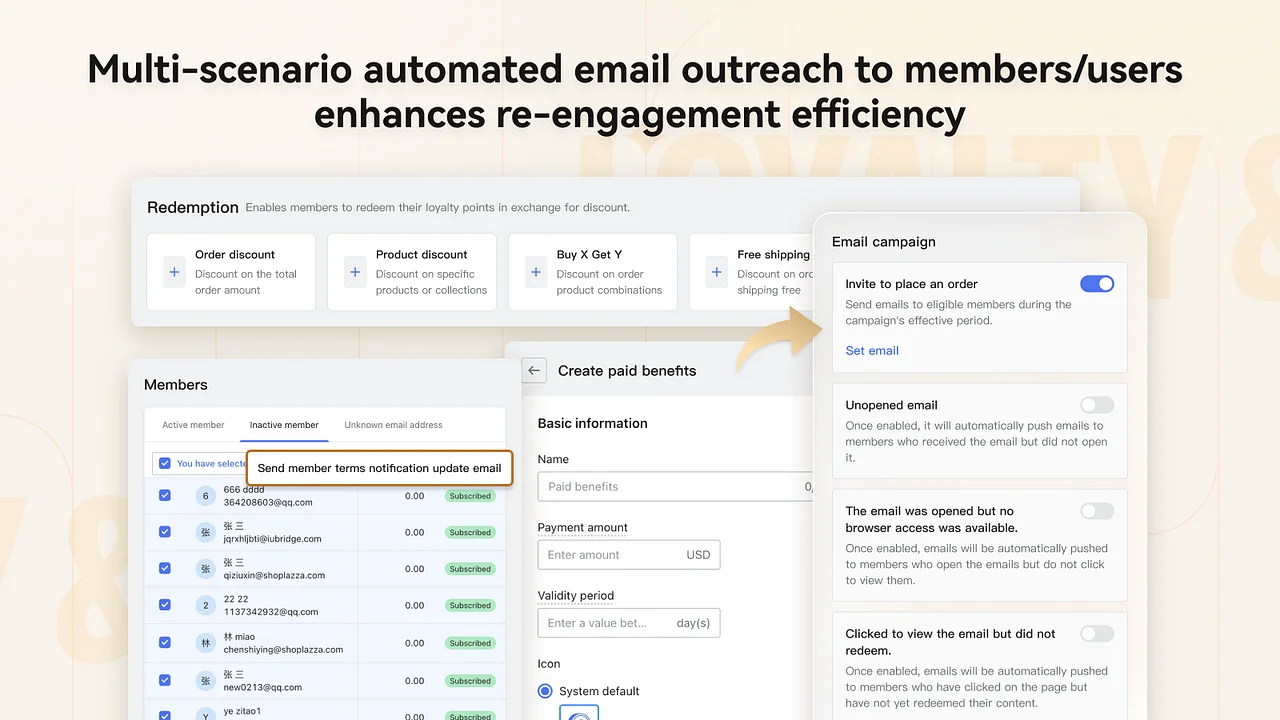Select the System default radio button
Screen dimensions: 1280x720
pos(545,691)
